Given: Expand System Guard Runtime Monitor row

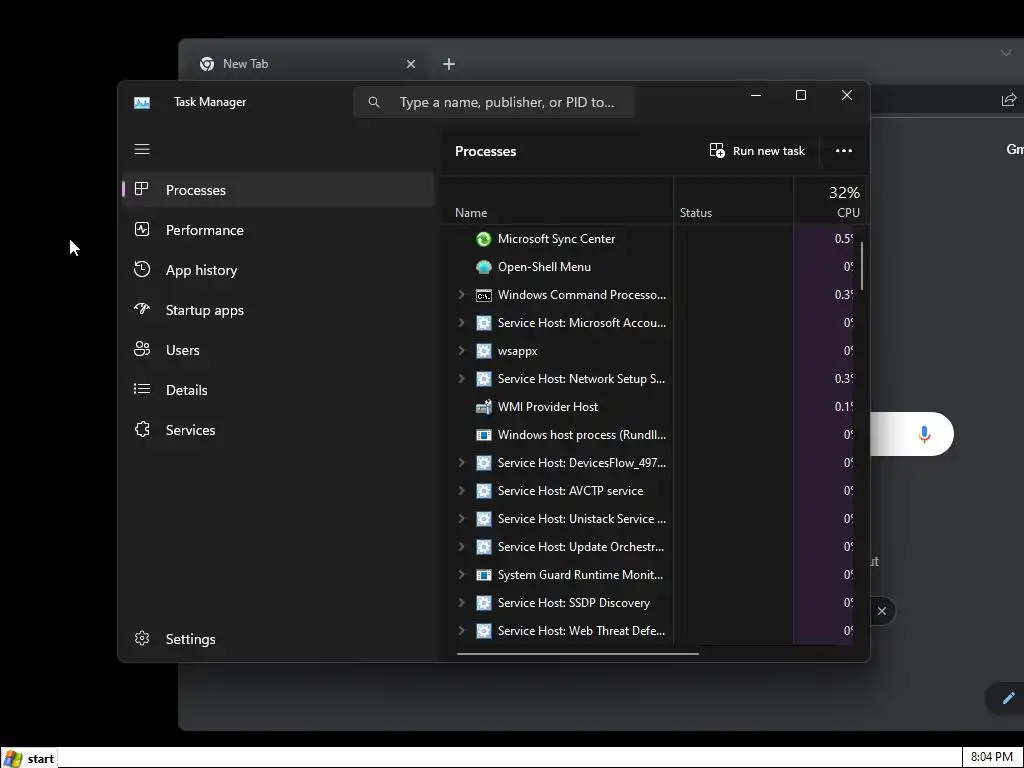Looking at the screenshot, I should click(x=461, y=575).
